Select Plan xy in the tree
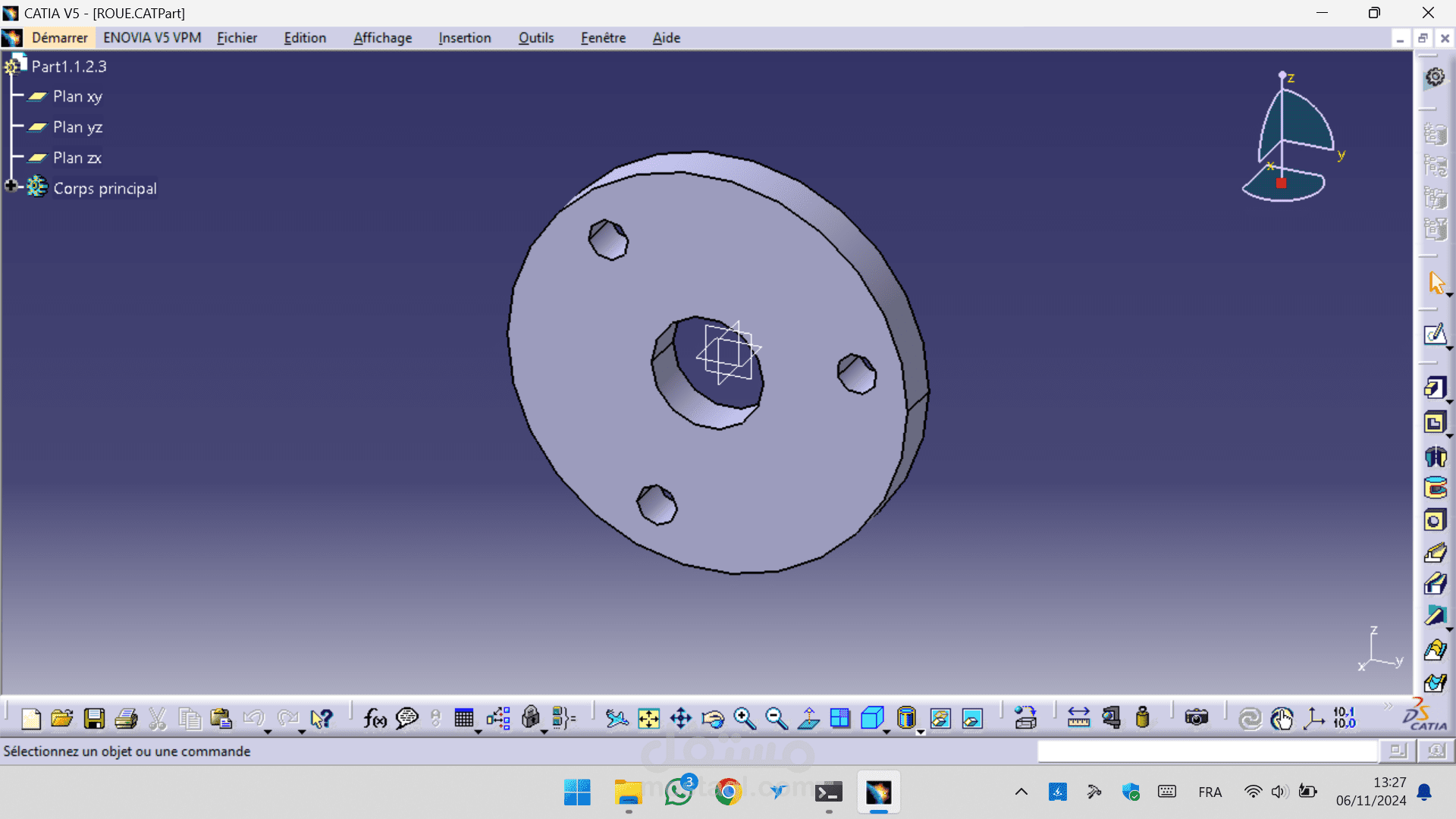Viewport: 1456px width, 819px height. pyautogui.click(x=77, y=96)
